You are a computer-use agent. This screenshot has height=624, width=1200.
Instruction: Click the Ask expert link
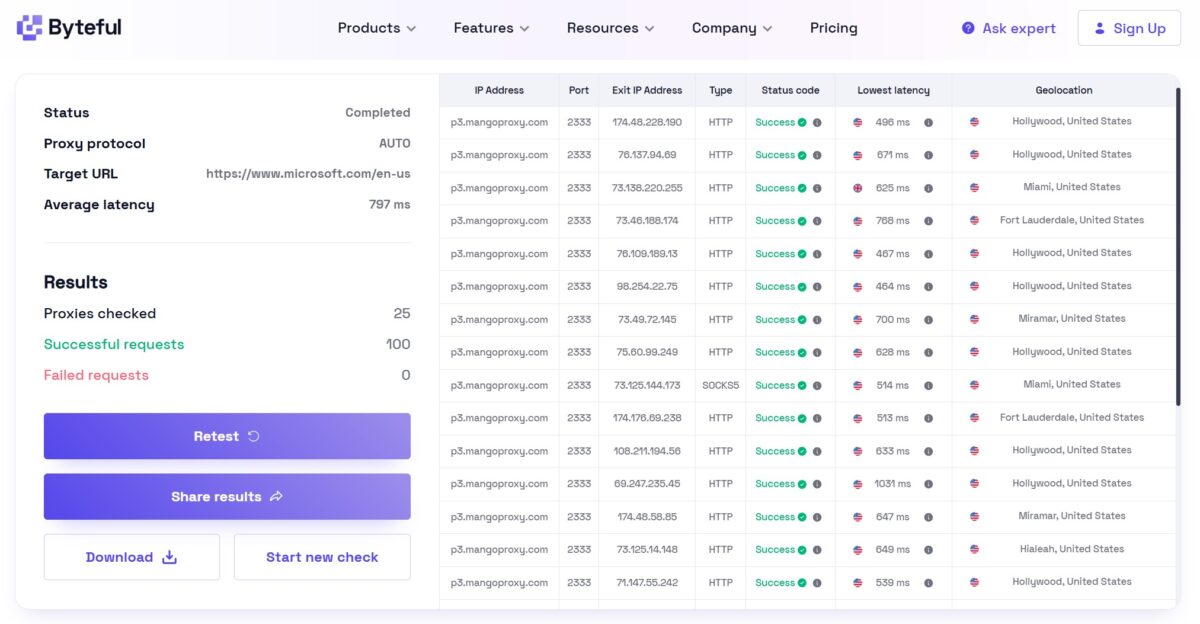pos(1008,28)
